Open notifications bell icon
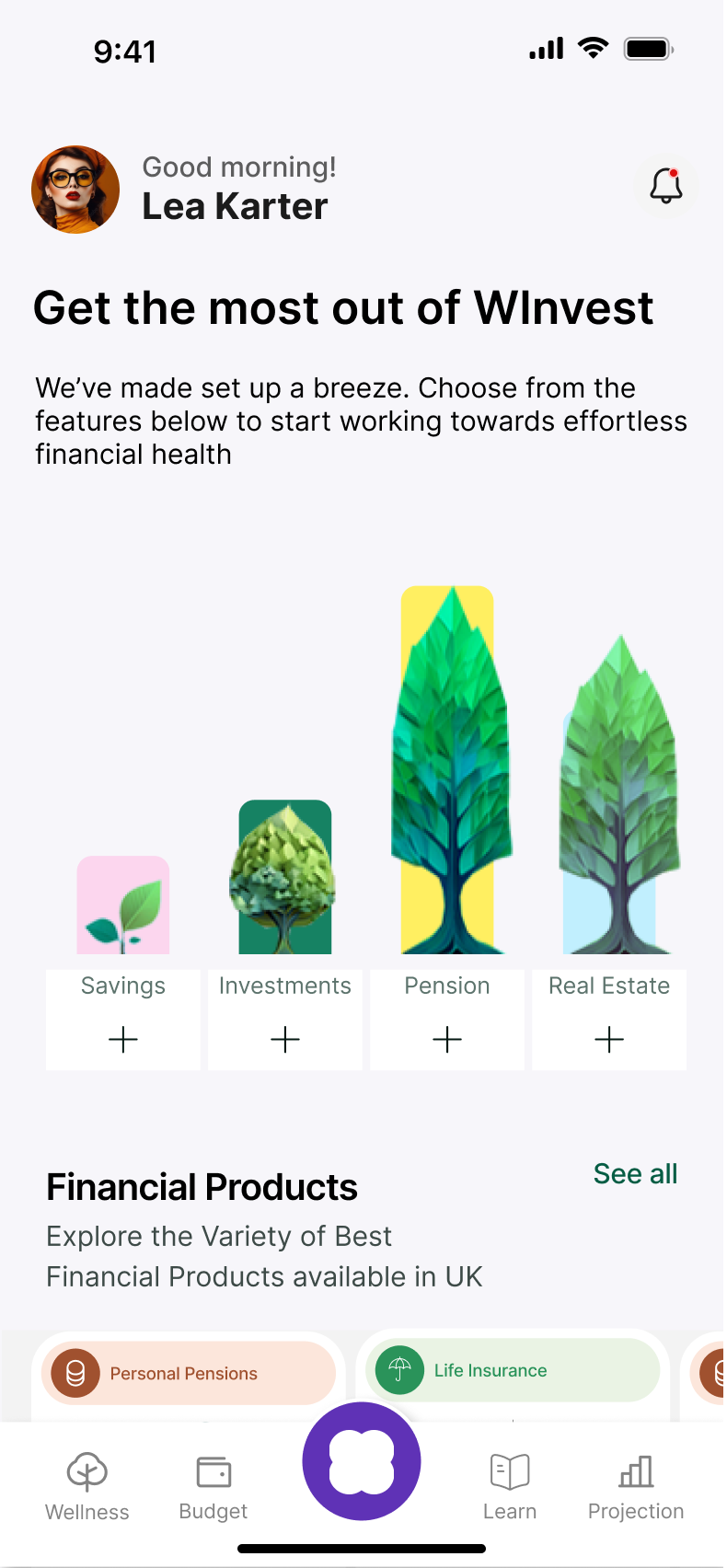The width and height of the screenshot is (727, 1568). point(665,186)
